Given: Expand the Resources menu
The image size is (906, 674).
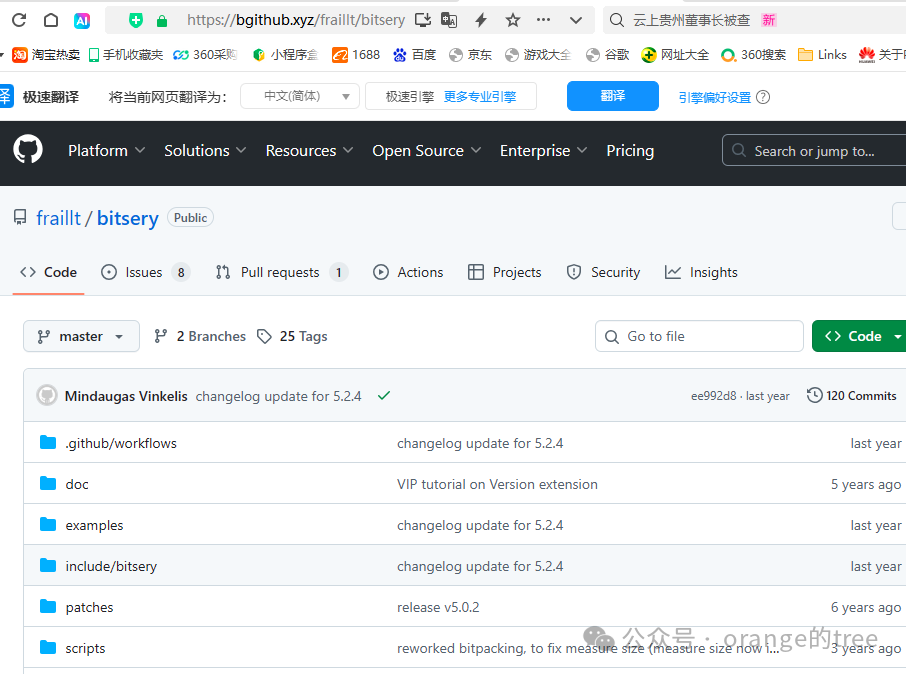Looking at the screenshot, I should tap(309, 151).
